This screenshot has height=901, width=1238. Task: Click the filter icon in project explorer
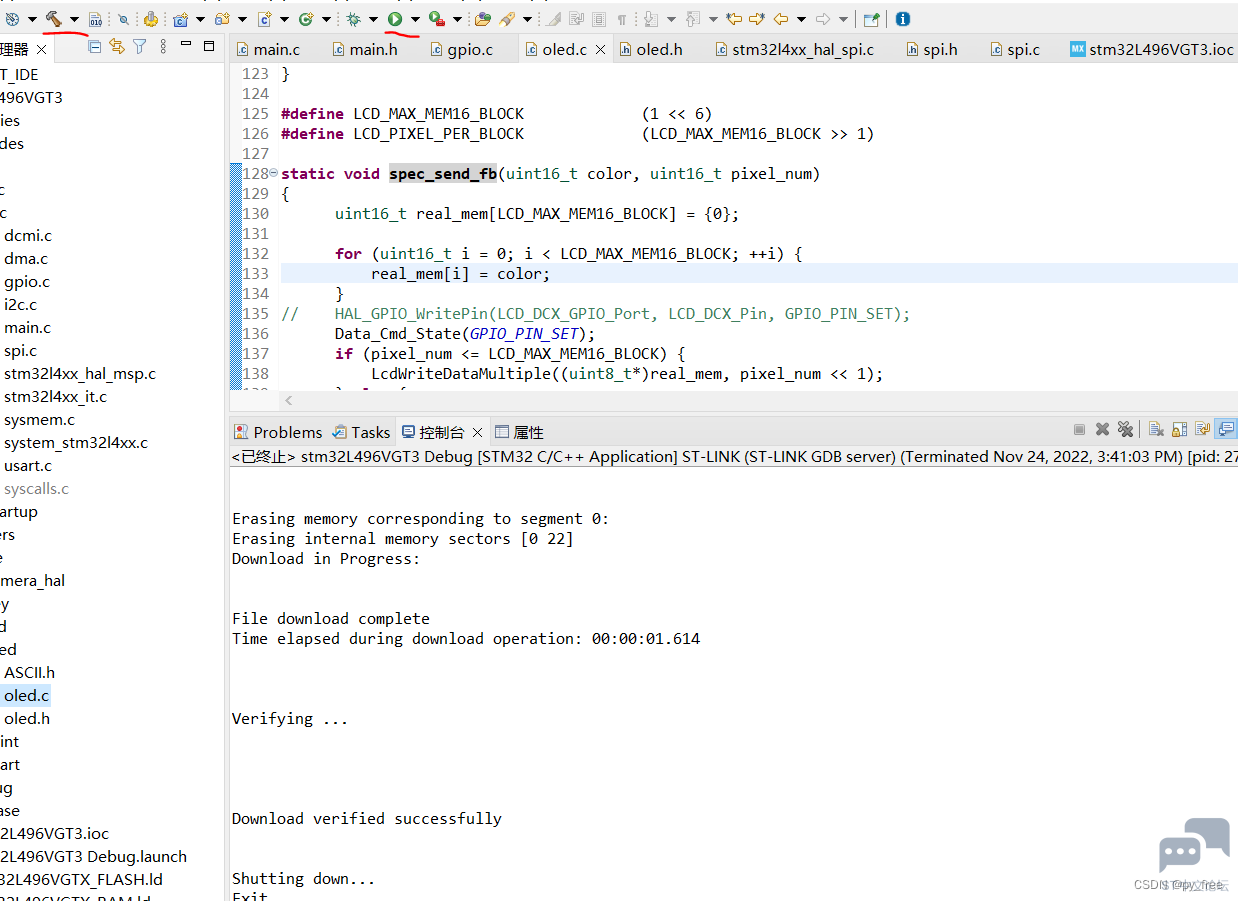pos(139,47)
